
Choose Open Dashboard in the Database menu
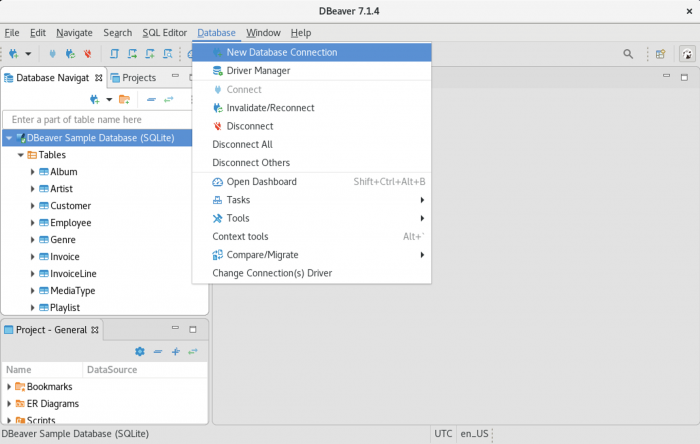(312, 182)
